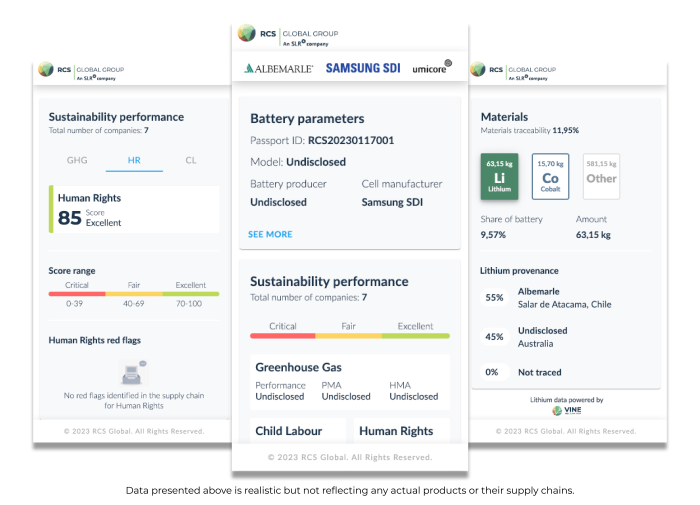Viewport: 700px width, 505px height.
Task: Click Lithium provenance heading
Action: click(x=519, y=271)
